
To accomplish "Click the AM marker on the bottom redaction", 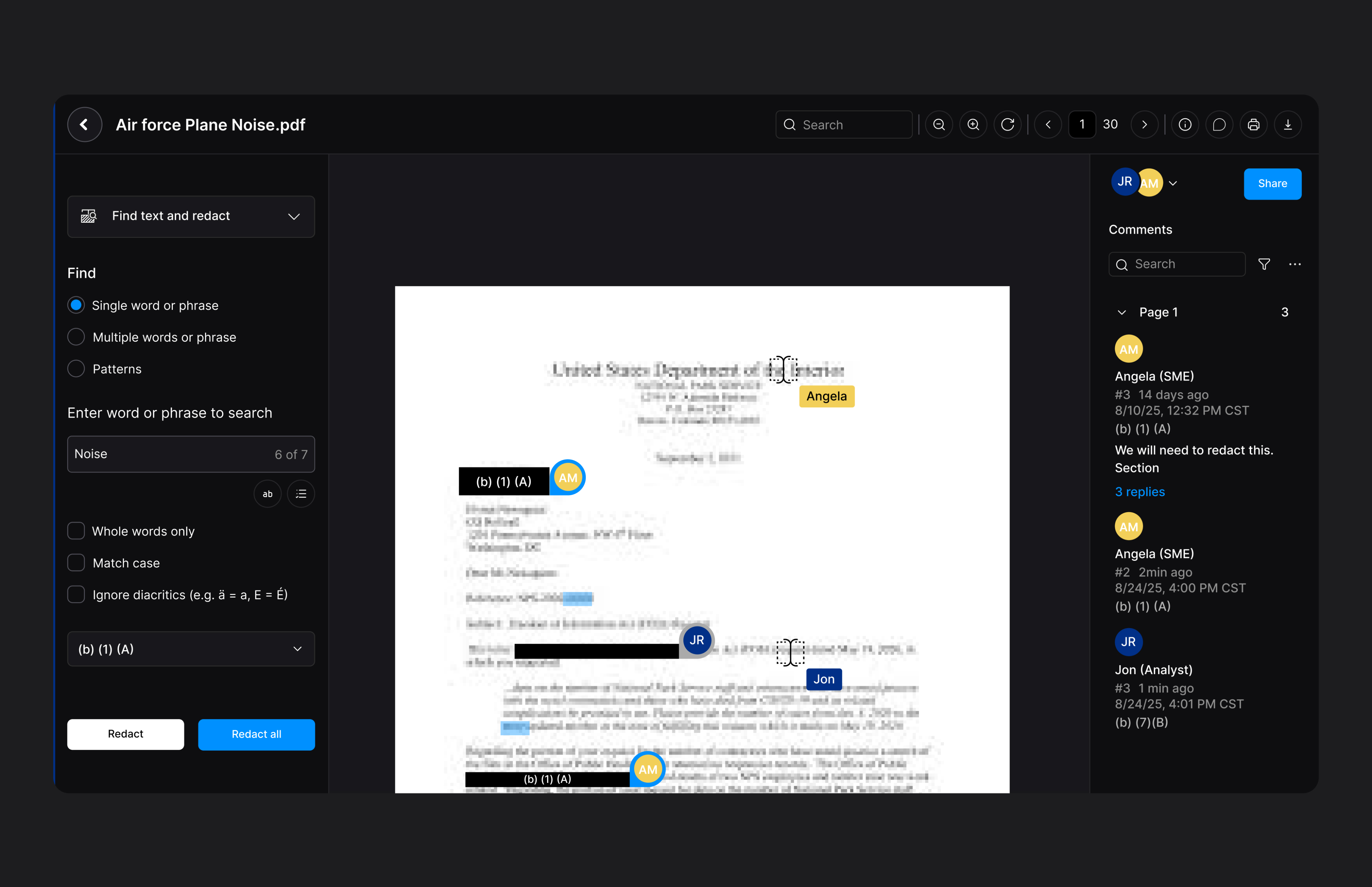I will coord(648,769).
